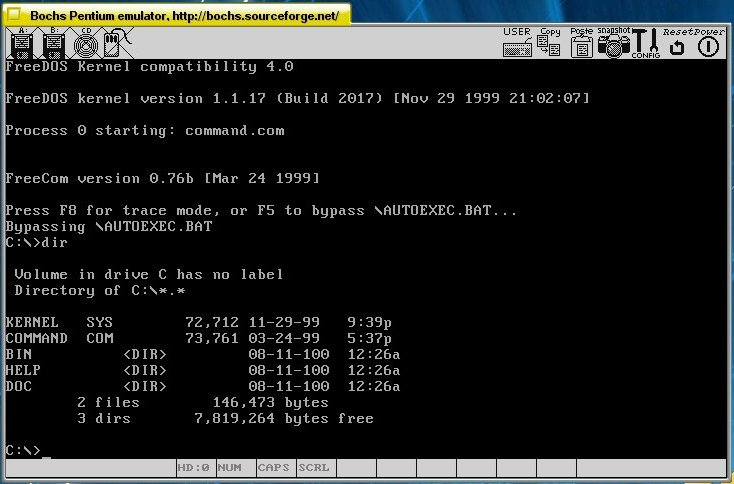Toggle the mouse capture icon
This screenshot has width=734, height=484.
pos(117,43)
